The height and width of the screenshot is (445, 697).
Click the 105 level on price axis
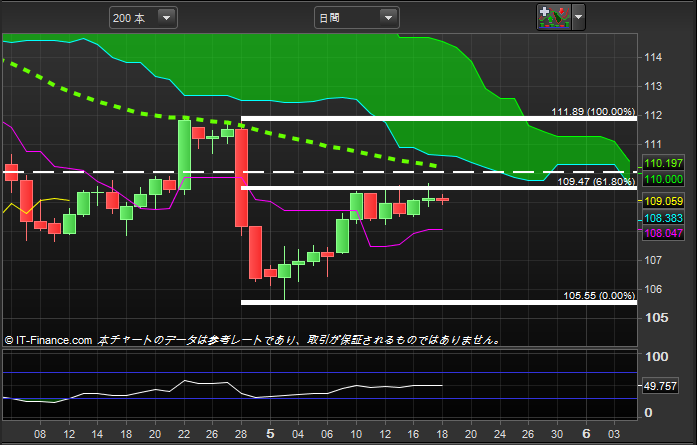(x=657, y=317)
